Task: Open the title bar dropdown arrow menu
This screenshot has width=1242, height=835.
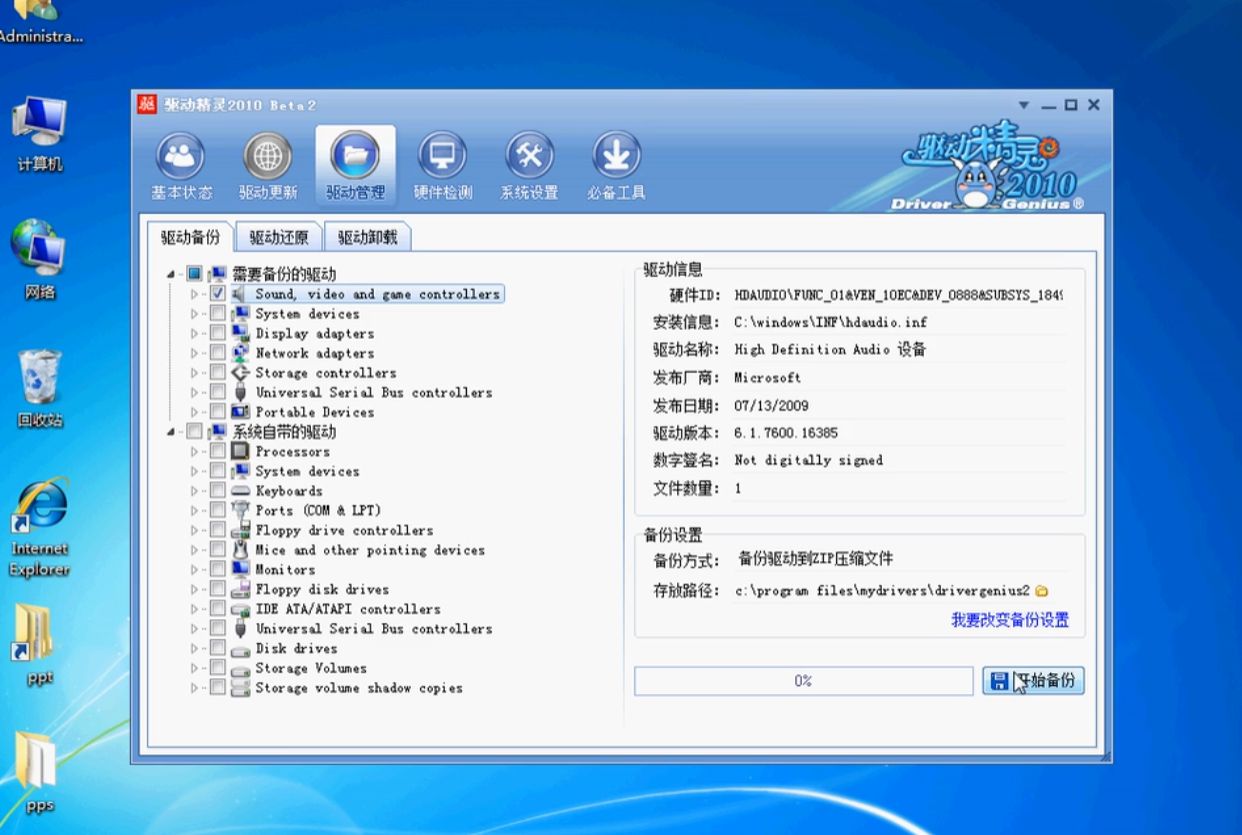Action: pyautogui.click(x=1024, y=105)
